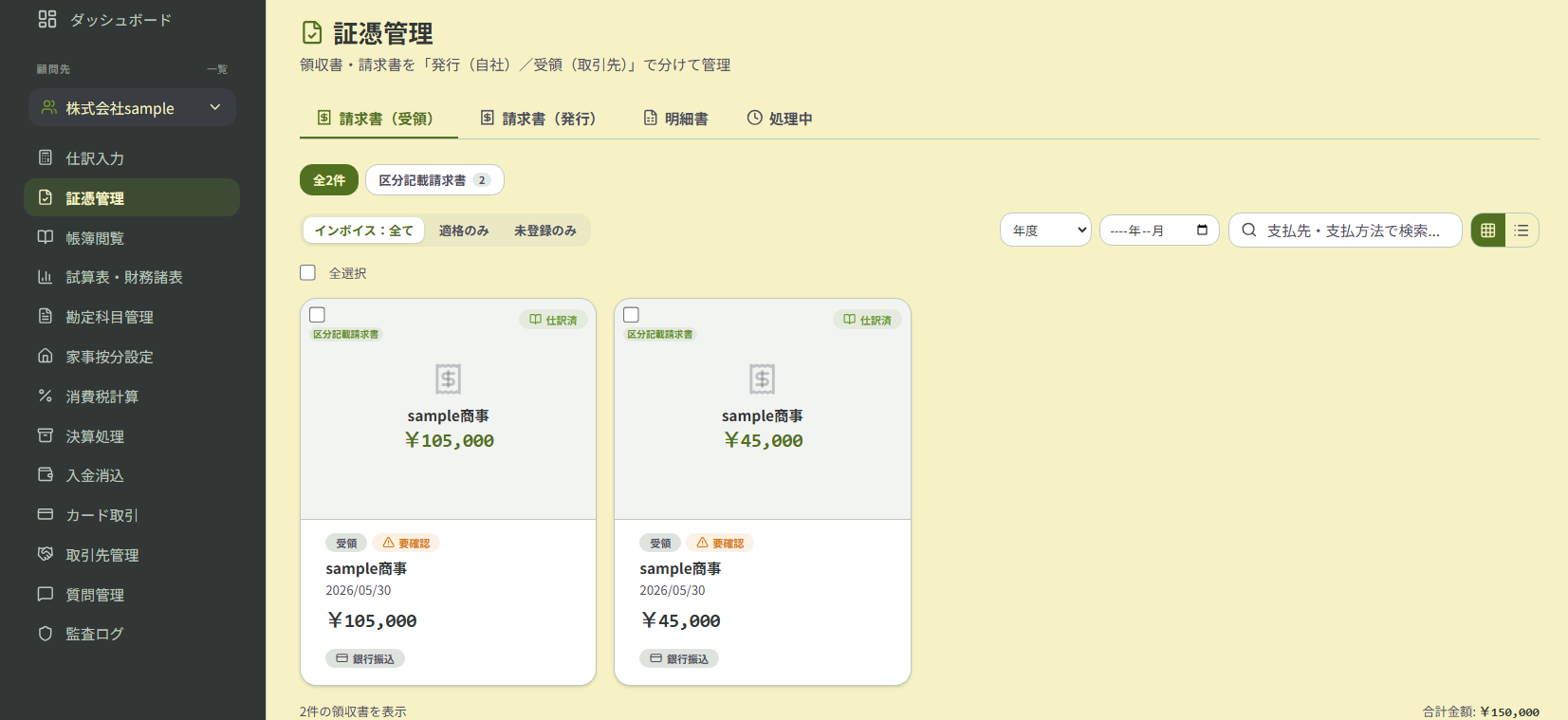Click the receipt icon on ¥45,000 card
Image resolution: width=1568 pixels, height=720 pixels.
763,378
